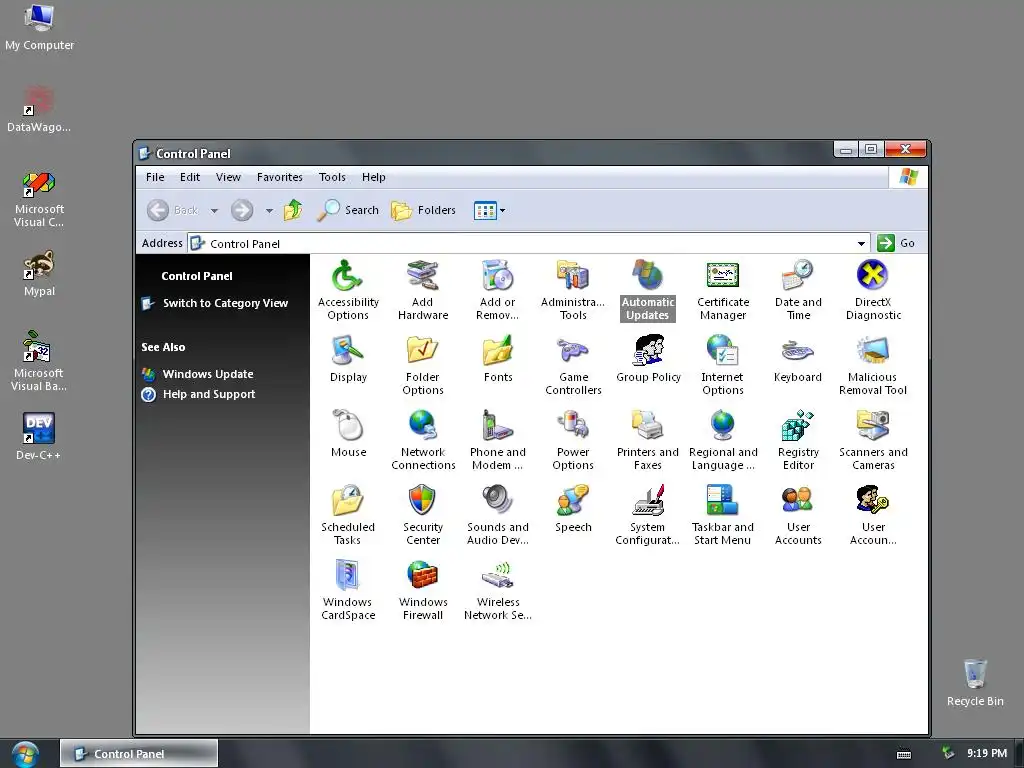Switch to Category View
The height and width of the screenshot is (768, 1024).
click(225, 303)
